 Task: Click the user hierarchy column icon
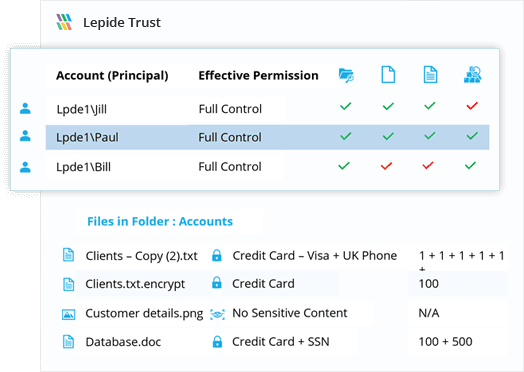pos(472,75)
